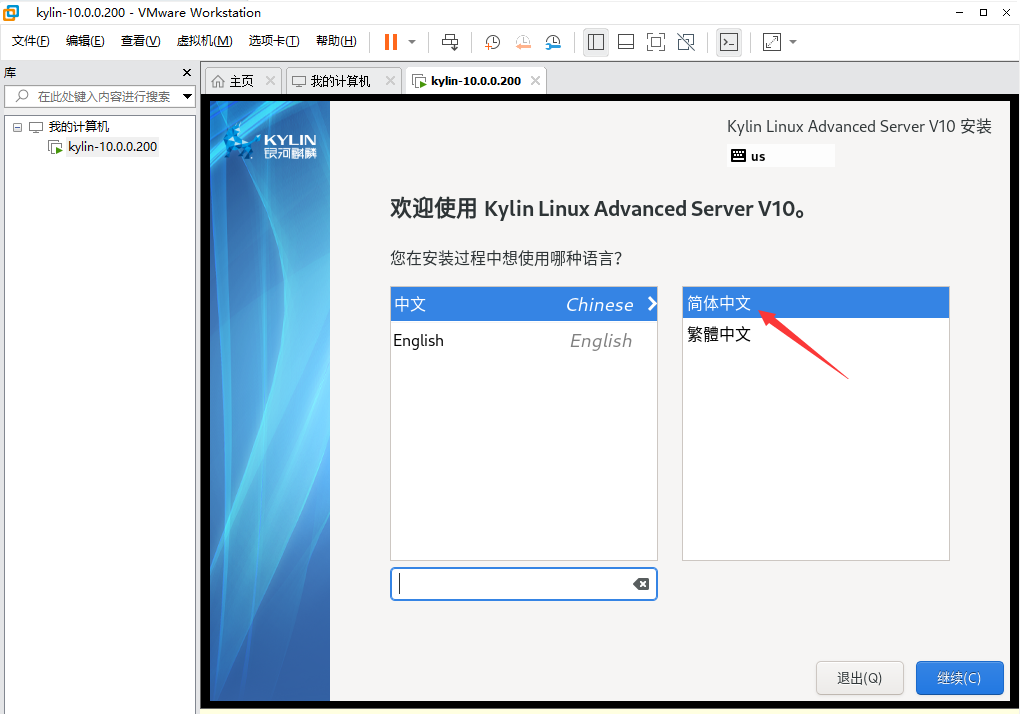Click the 继续(C) button
1020x714 pixels.
click(x=960, y=678)
